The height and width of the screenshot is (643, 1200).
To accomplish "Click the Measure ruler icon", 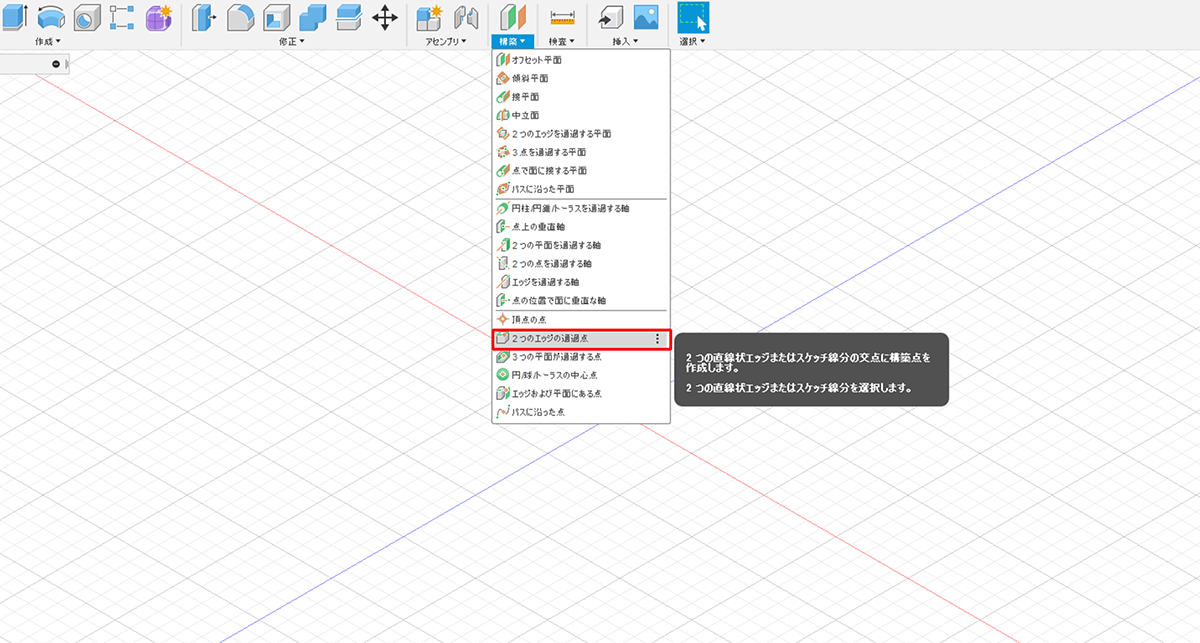I will (563, 17).
